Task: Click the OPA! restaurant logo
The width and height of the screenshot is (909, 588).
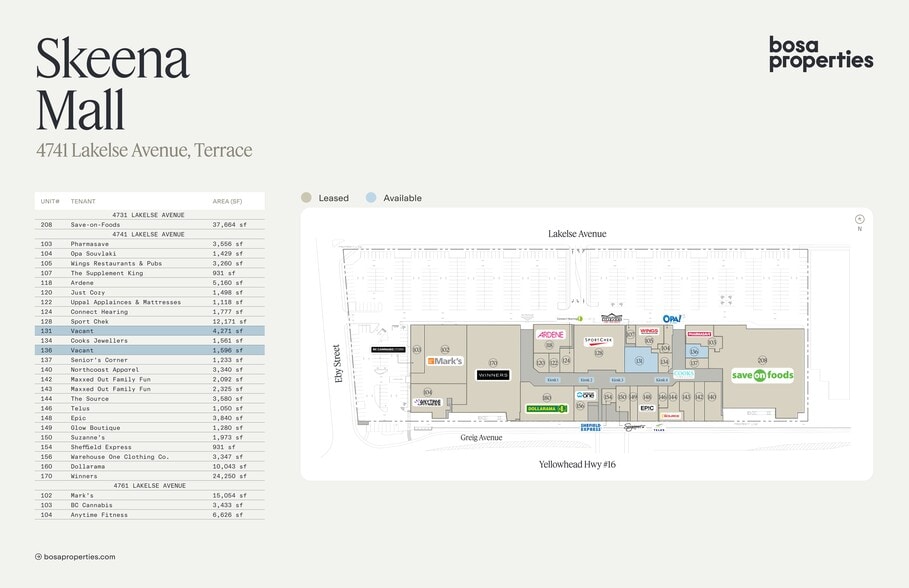Action: [672, 318]
